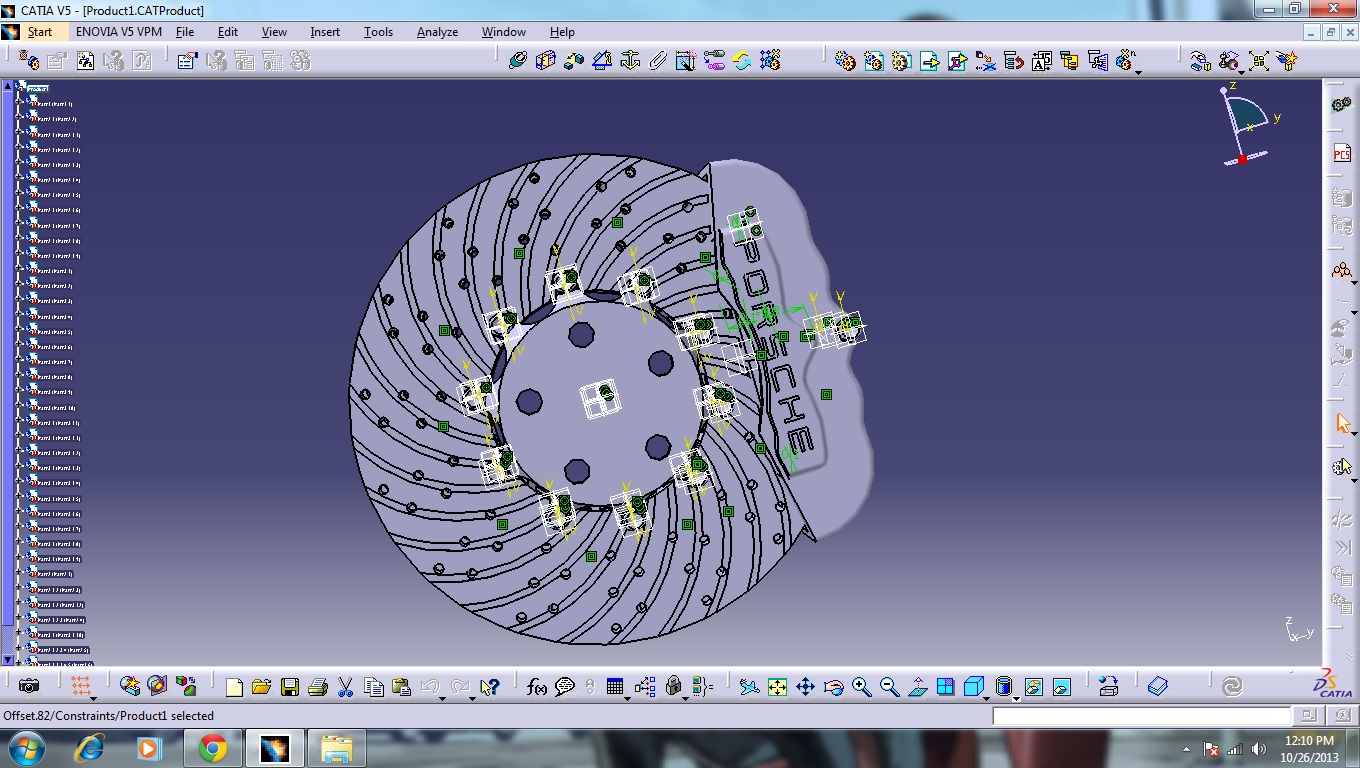
Task: Expand the Select arrow tool dropdown
Action: click(1353, 433)
